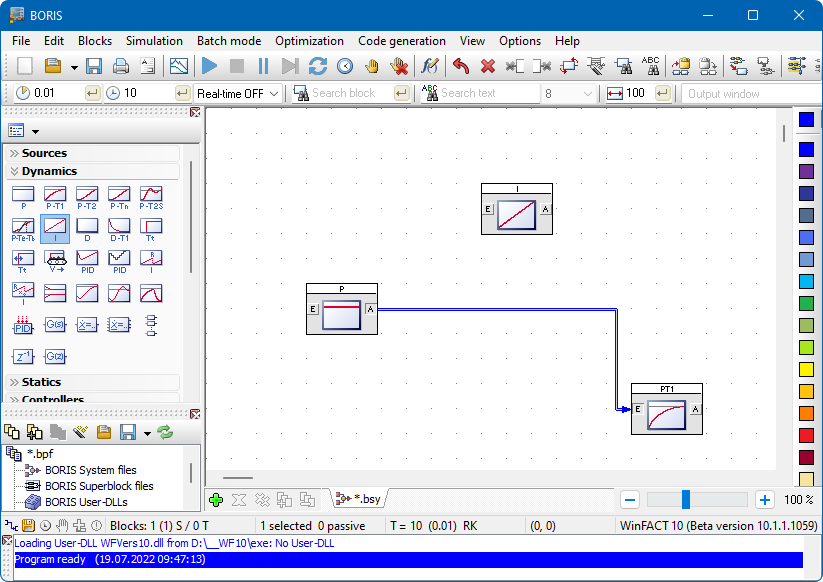Screen dimensions: 823x582
Task: Click the magic wand icon in project panel
Action: 80,432
